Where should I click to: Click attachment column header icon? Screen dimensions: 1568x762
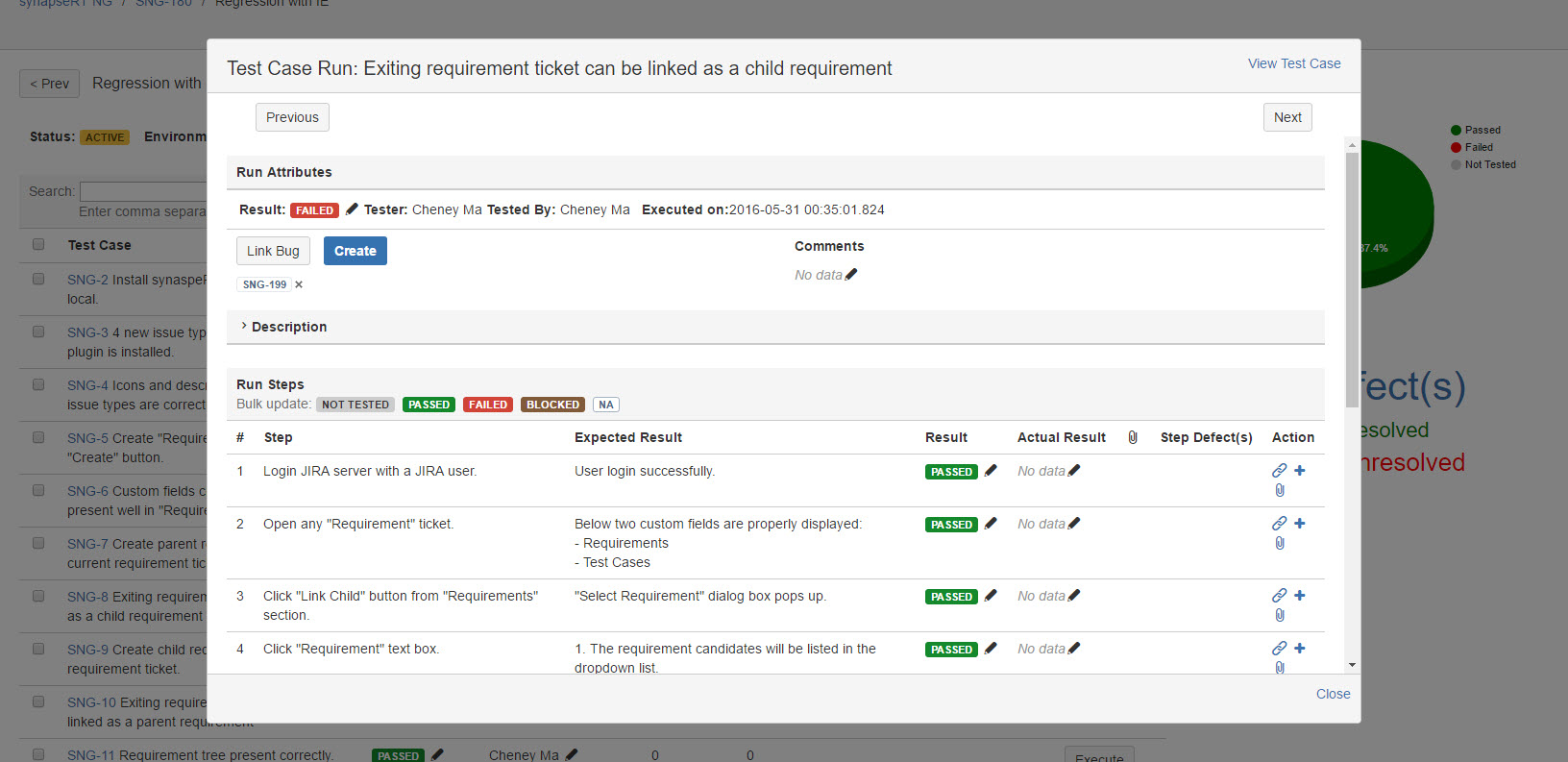(1133, 437)
